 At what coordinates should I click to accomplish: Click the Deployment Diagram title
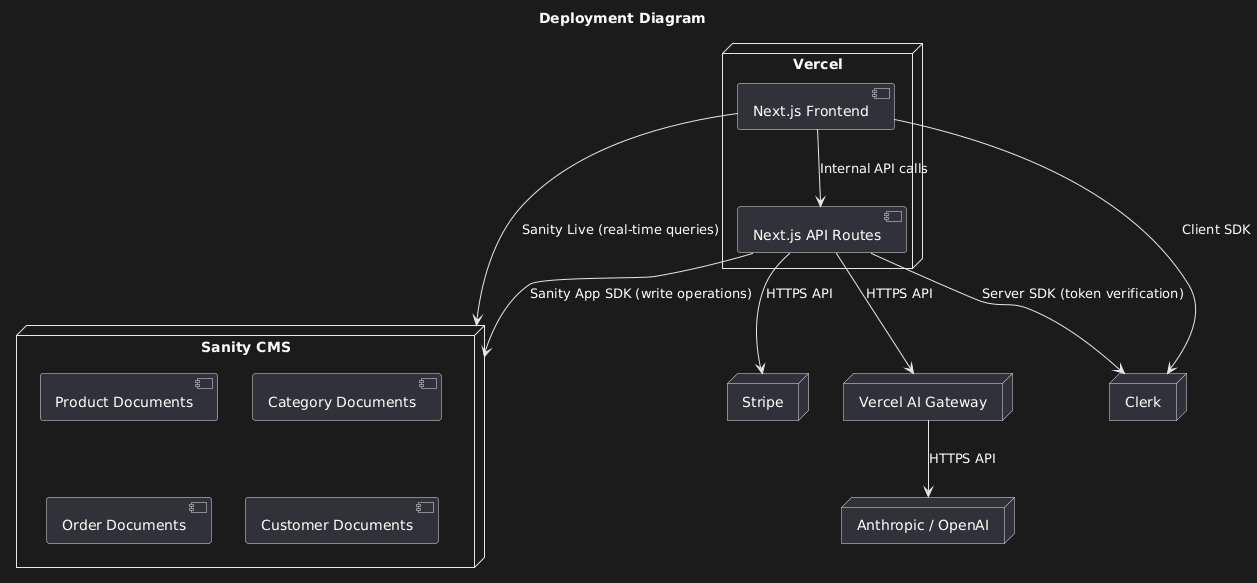[x=621, y=18]
